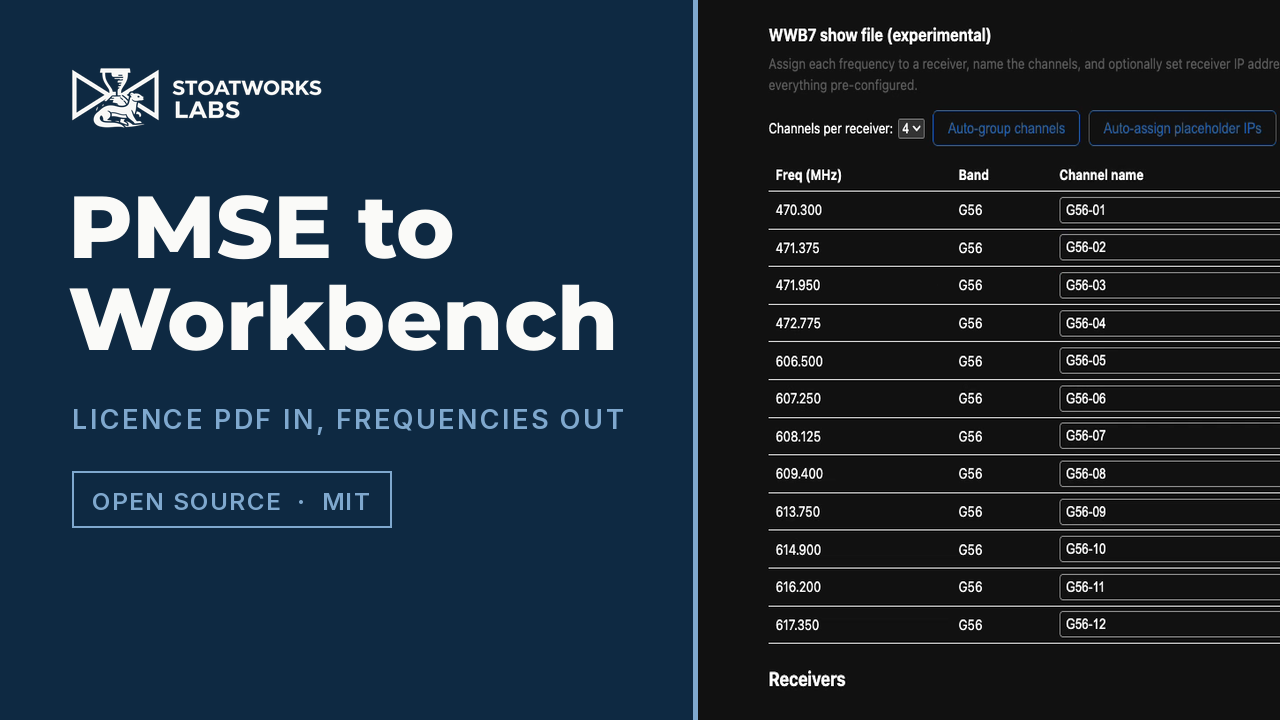Focus the G56-10 channel name input

[1170, 549]
